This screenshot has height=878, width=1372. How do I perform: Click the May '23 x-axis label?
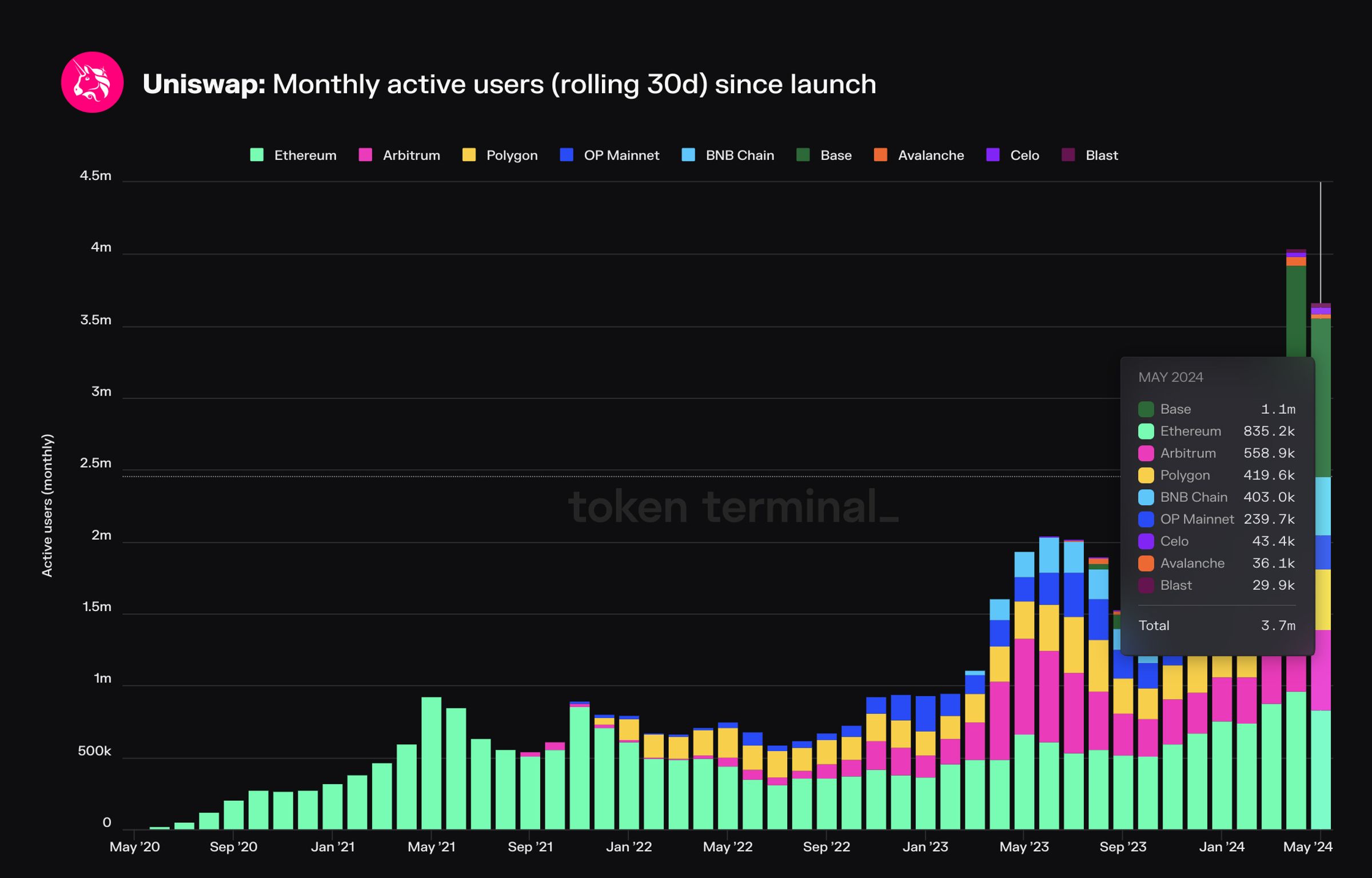[1024, 847]
